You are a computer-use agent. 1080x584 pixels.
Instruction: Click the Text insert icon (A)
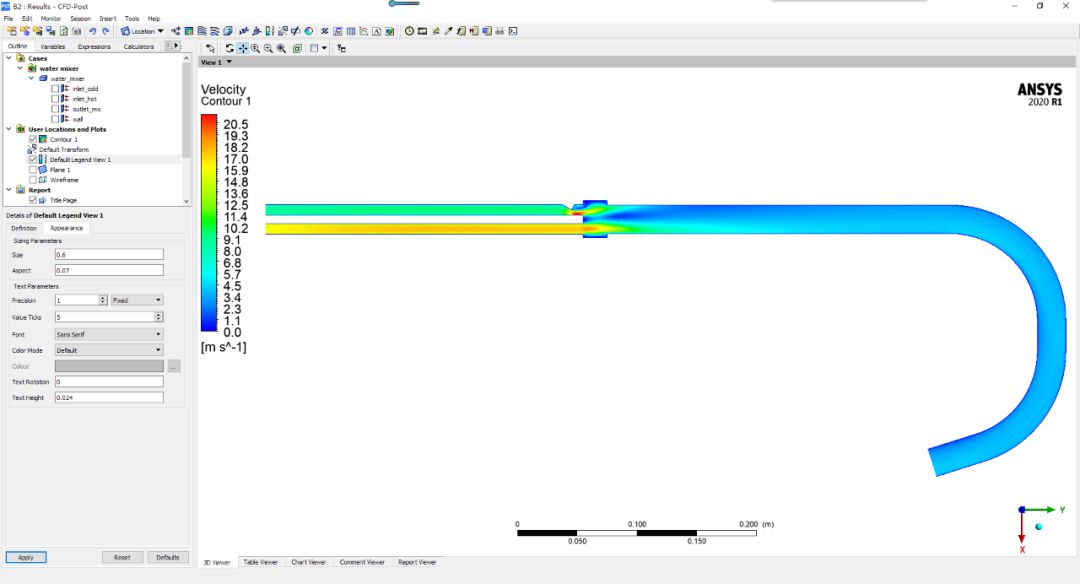(377, 31)
